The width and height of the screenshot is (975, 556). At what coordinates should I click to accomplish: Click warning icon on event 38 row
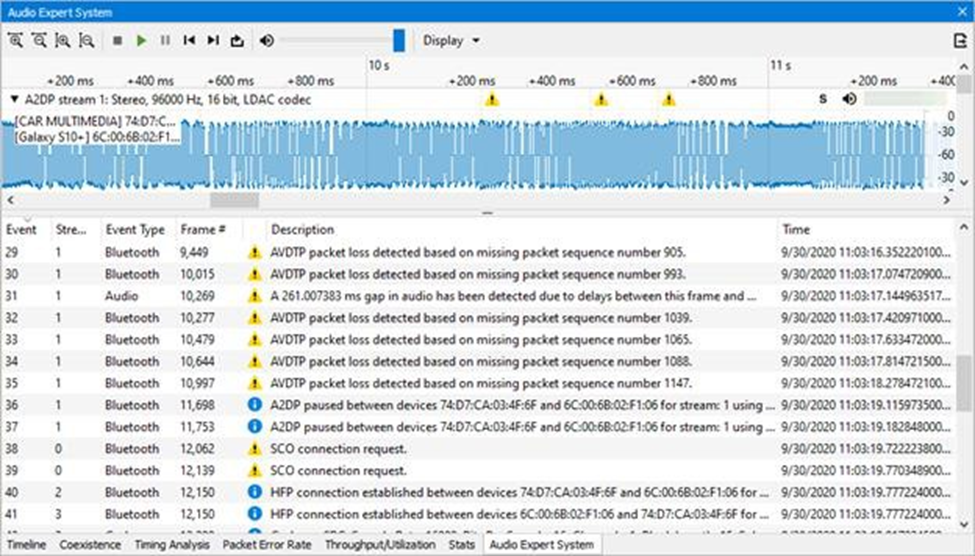coord(254,448)
